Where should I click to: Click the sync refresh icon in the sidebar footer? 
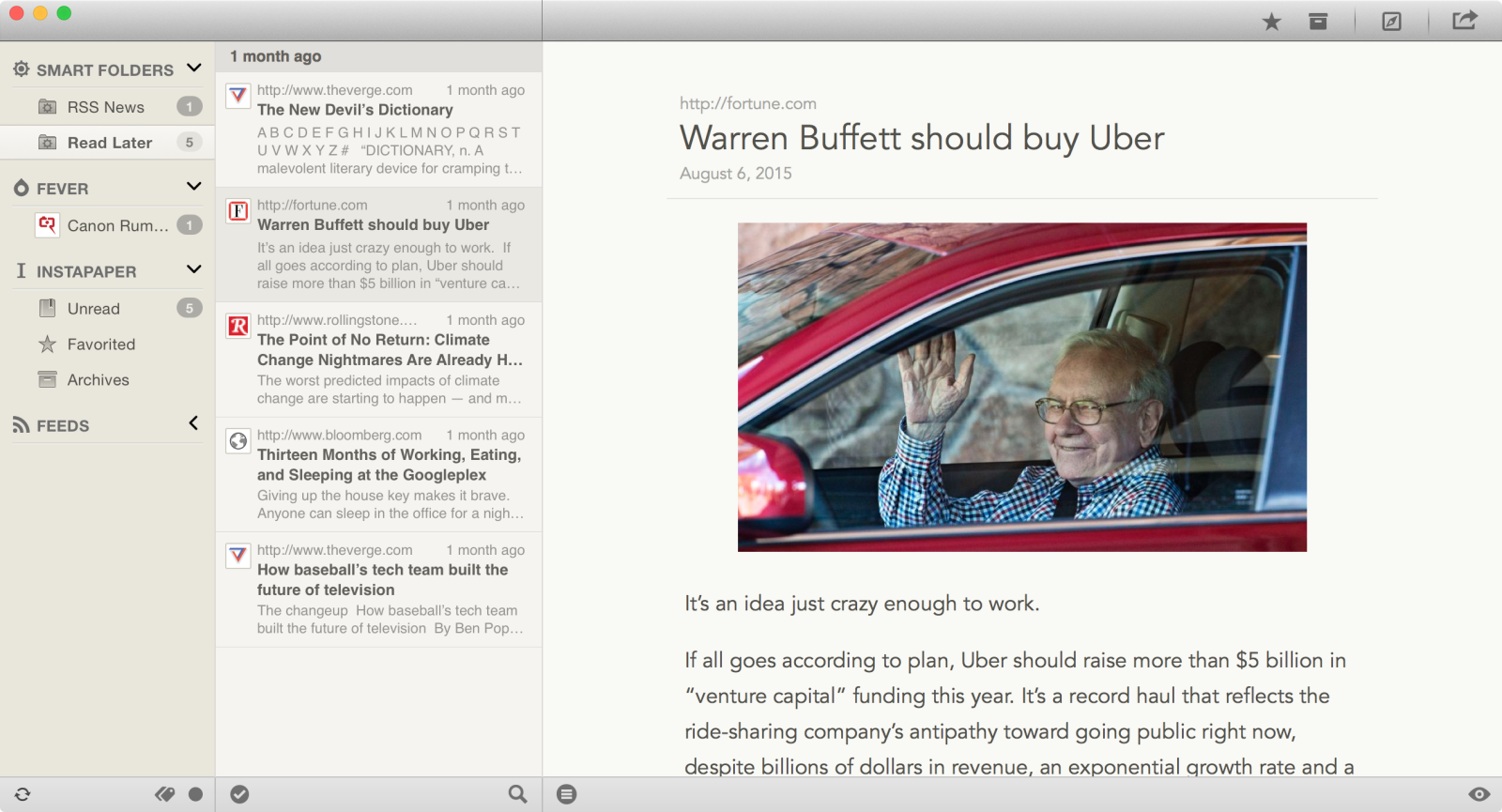tap(23, 794)
